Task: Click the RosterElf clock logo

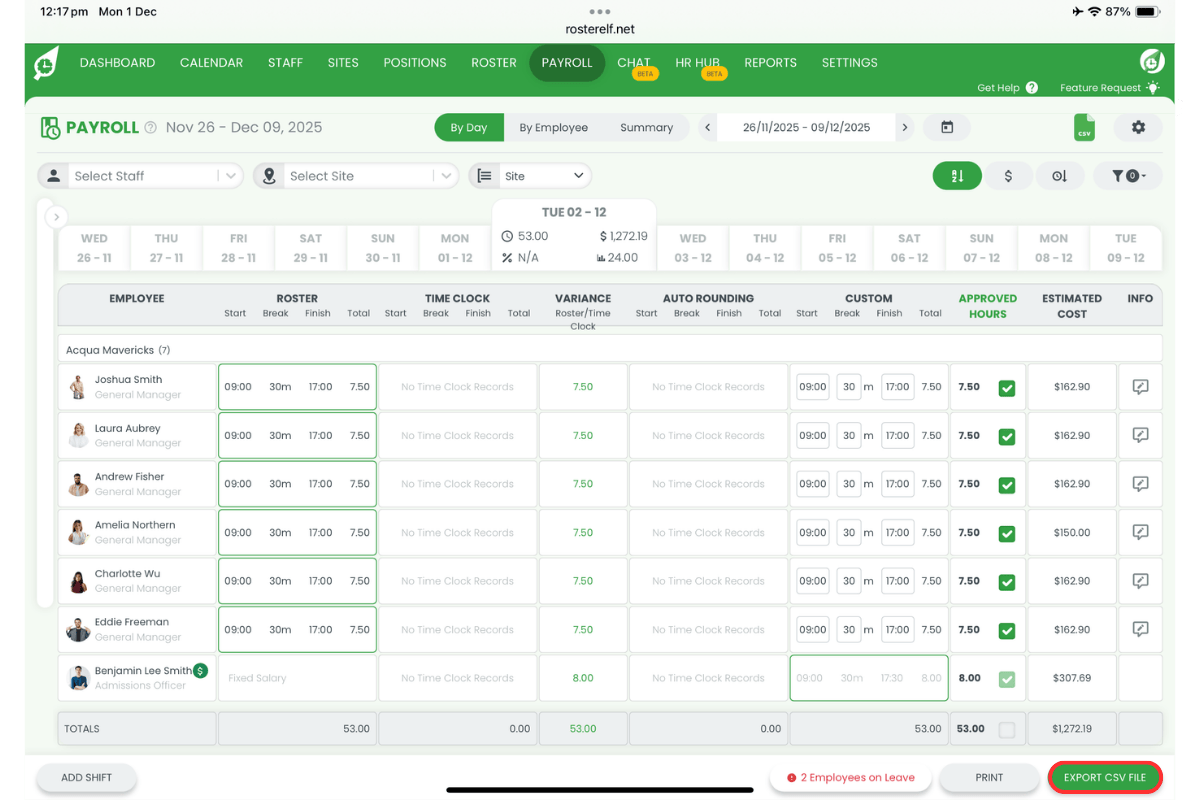Action: click(45, 63)
